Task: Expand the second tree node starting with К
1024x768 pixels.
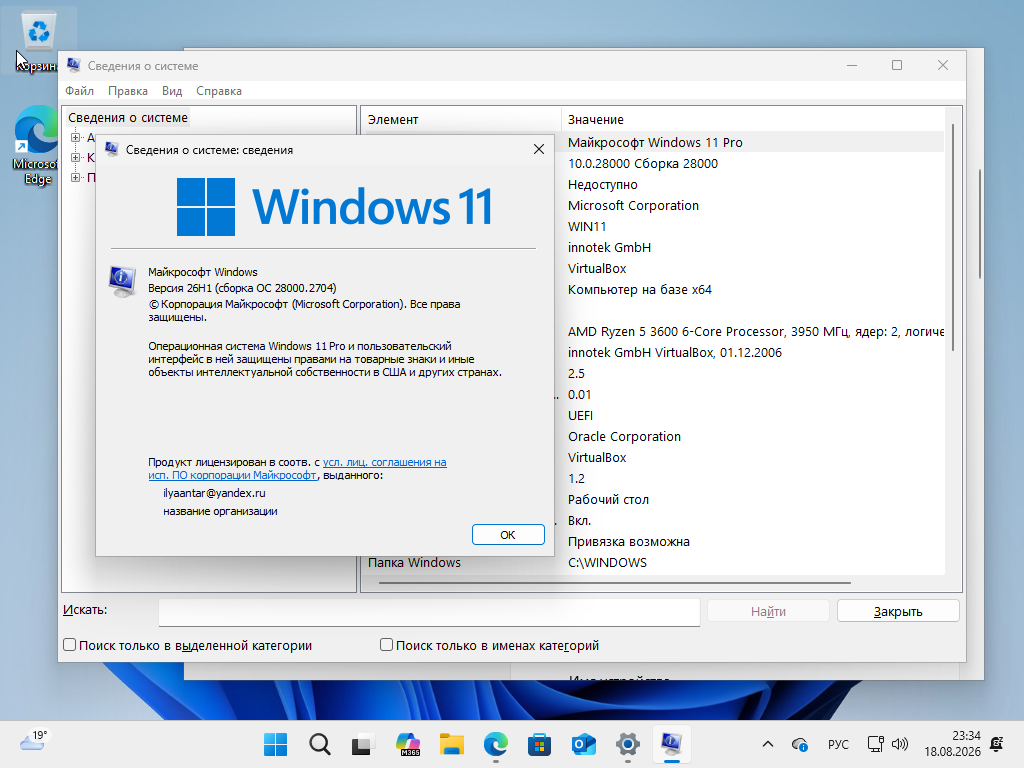Action: pos(76,157)
